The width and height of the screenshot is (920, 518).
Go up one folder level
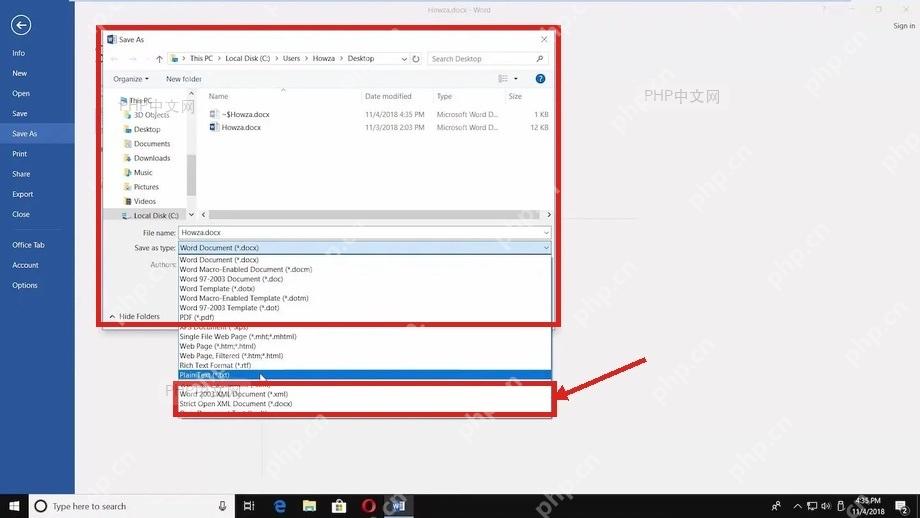159,59
